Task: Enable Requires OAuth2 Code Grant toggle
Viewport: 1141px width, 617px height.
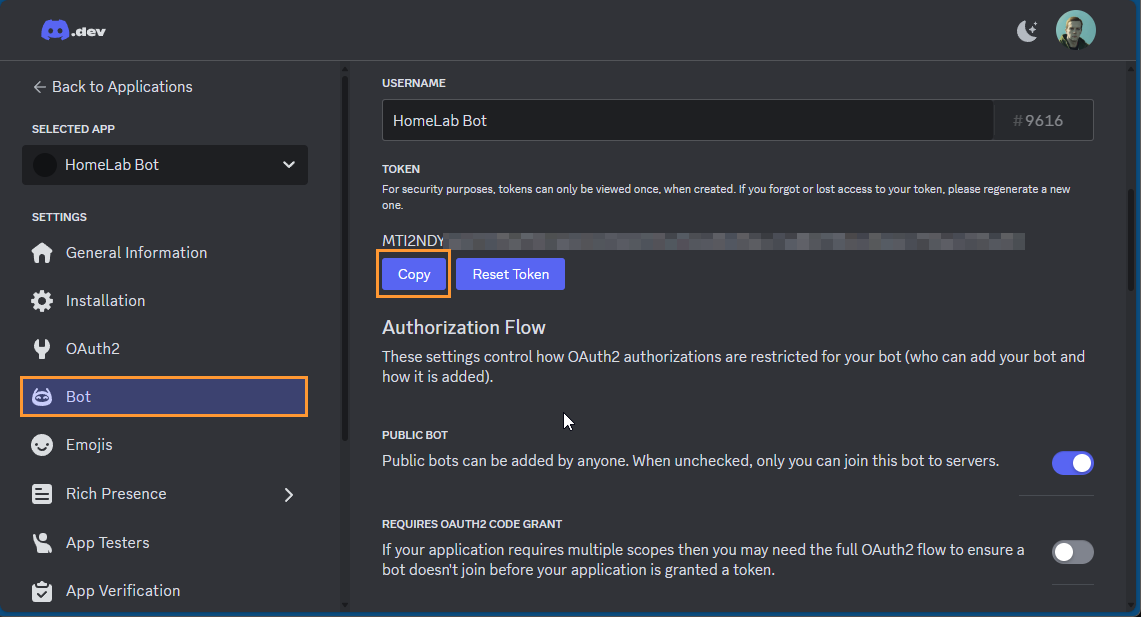Action: pyautogui.click(x=1072, y=552)
